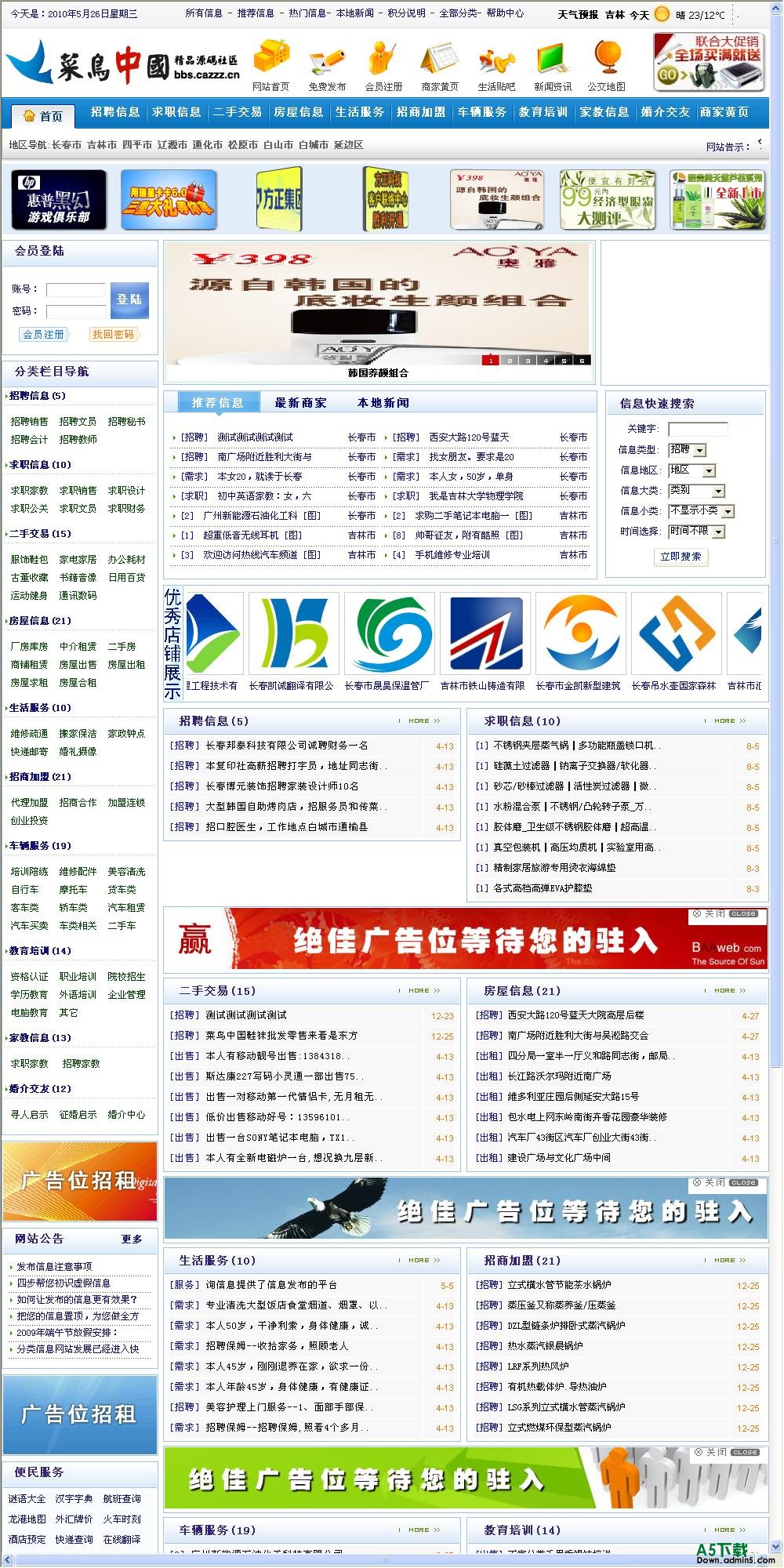Open the 信息地区 dropdown
Image resolution: width=784 pixels, height=1568 pixels.
click(x=692, y=470)
